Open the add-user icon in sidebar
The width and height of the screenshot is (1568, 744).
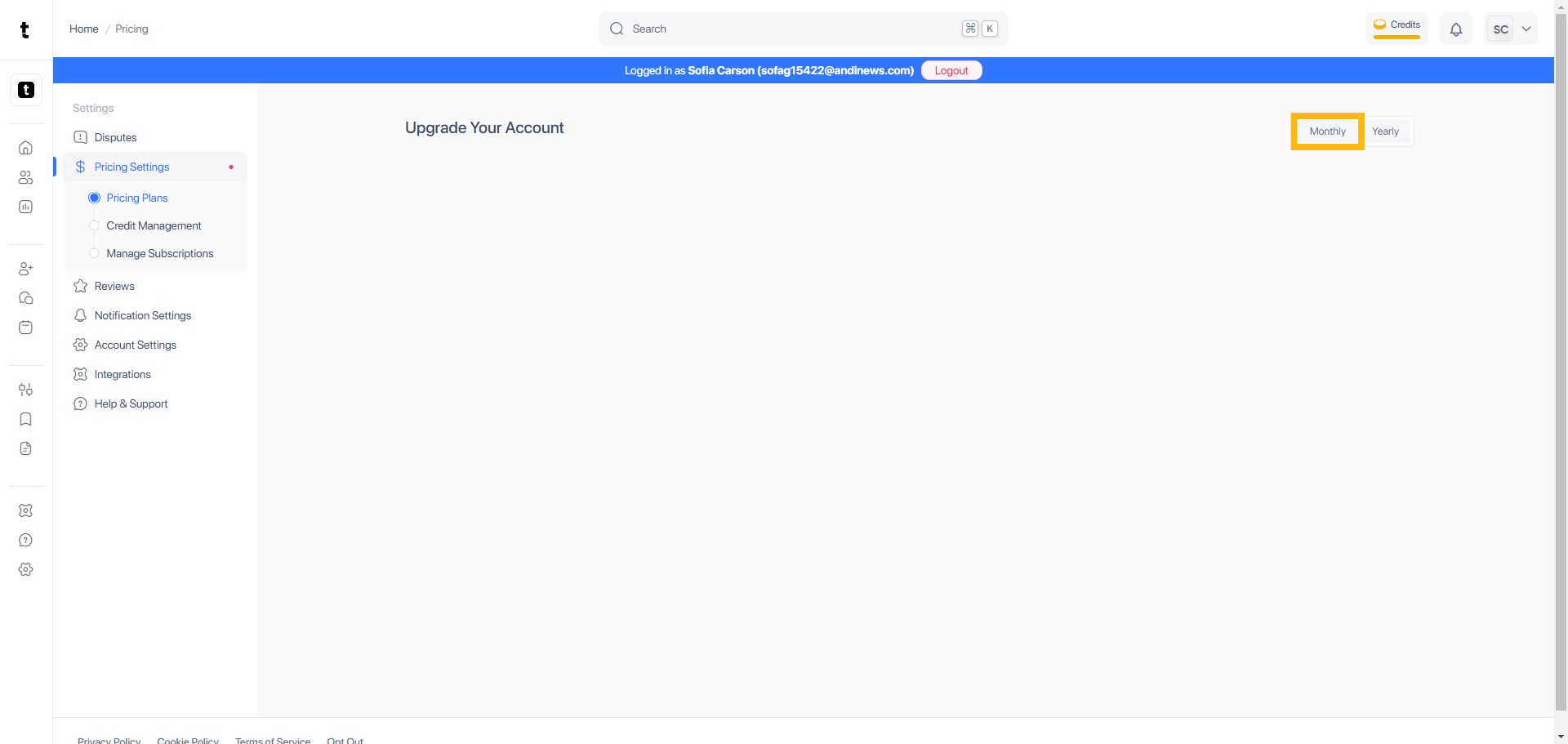(26, 269)
